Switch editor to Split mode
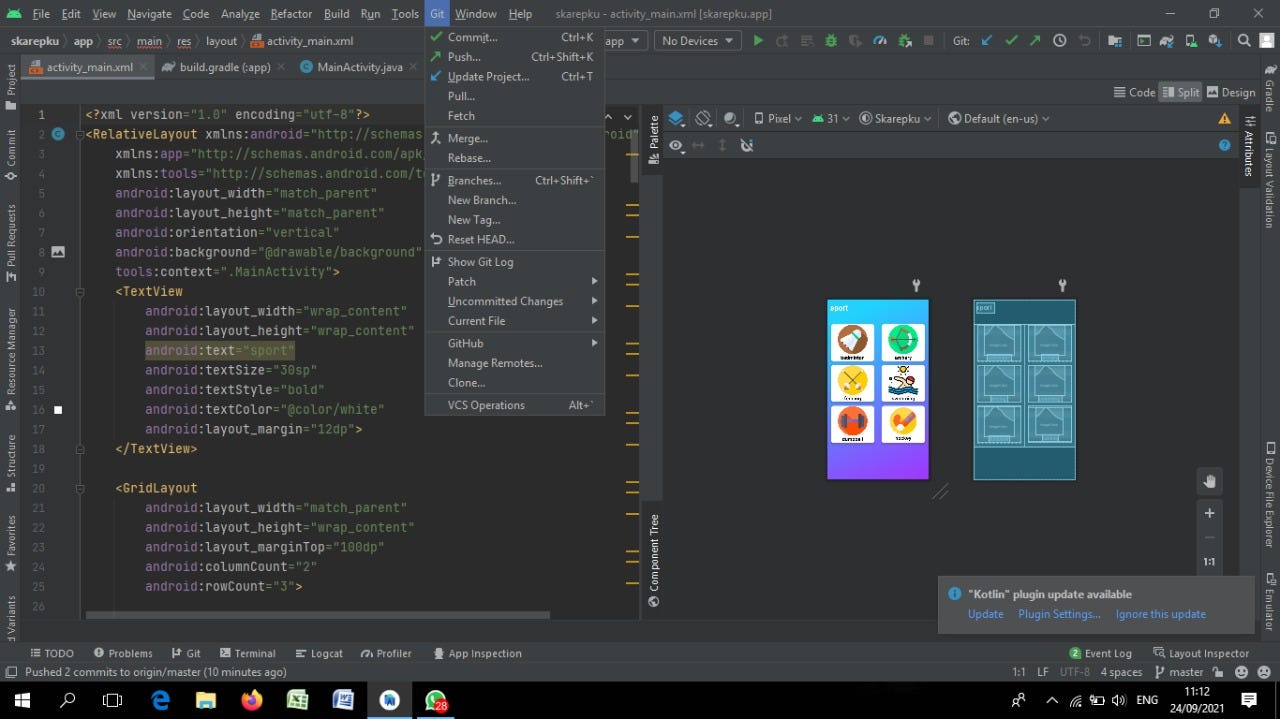 [1181, 91]
